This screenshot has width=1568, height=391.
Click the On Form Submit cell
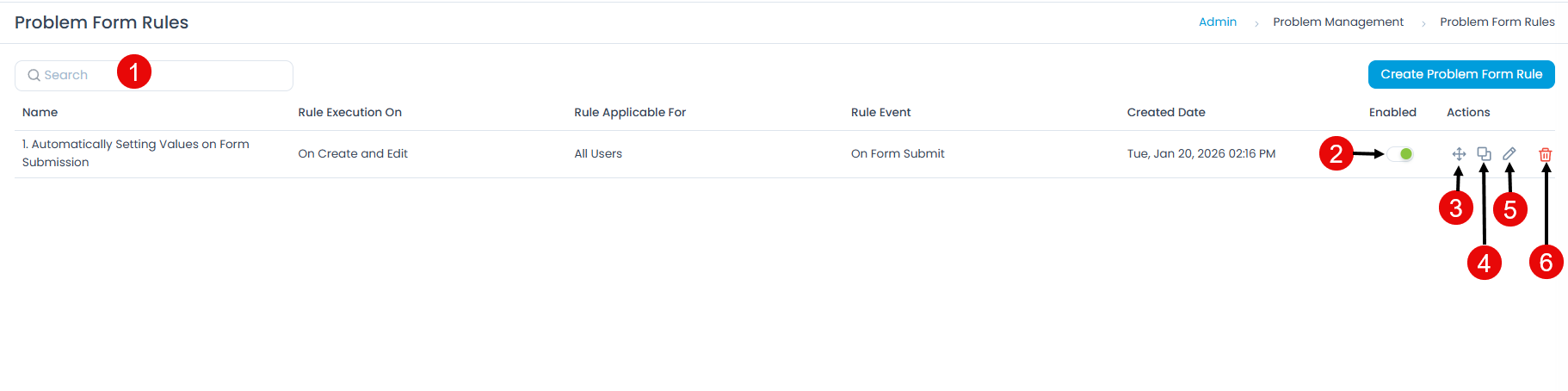897,154
